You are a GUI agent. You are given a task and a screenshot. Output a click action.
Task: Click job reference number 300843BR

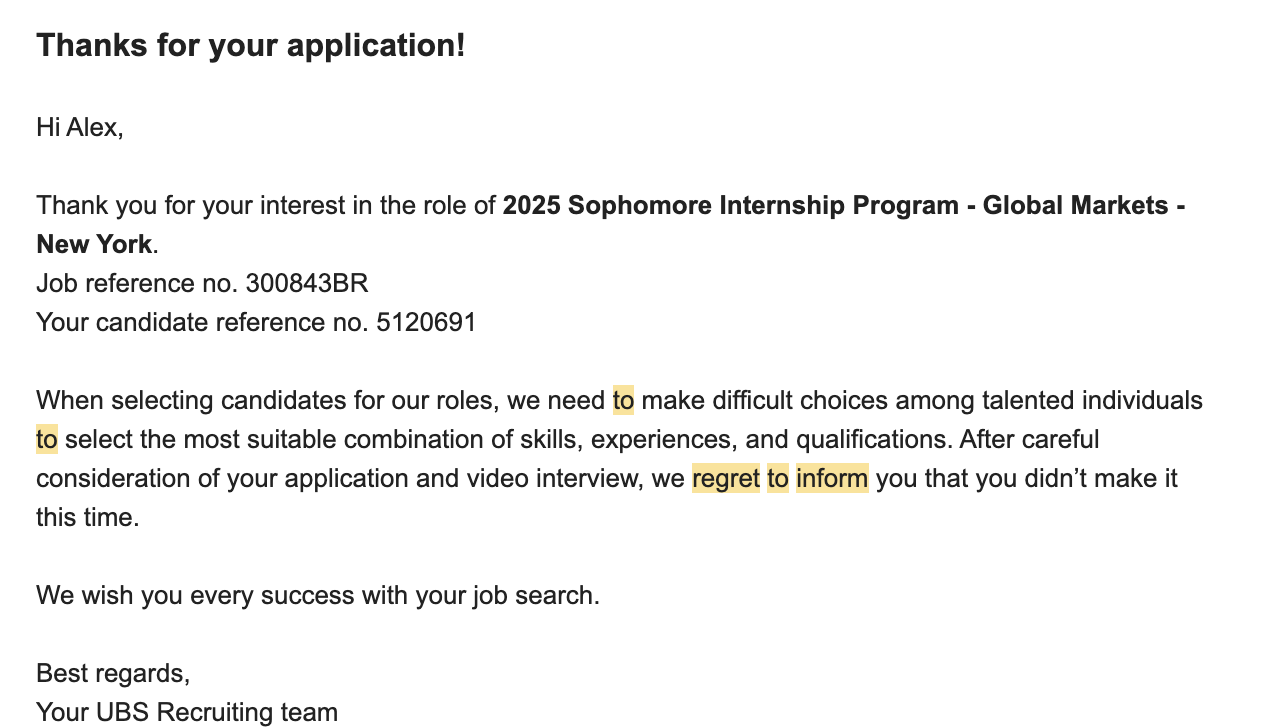click(x=307, y=283)
